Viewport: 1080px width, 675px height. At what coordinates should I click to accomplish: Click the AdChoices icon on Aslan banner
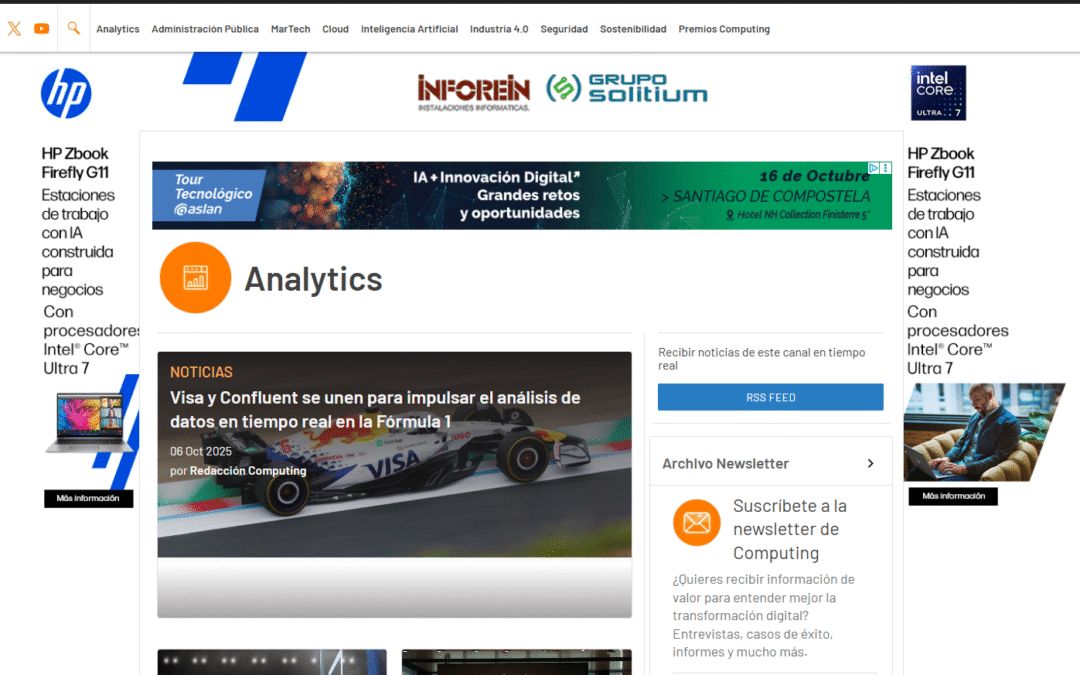point(873,169)
